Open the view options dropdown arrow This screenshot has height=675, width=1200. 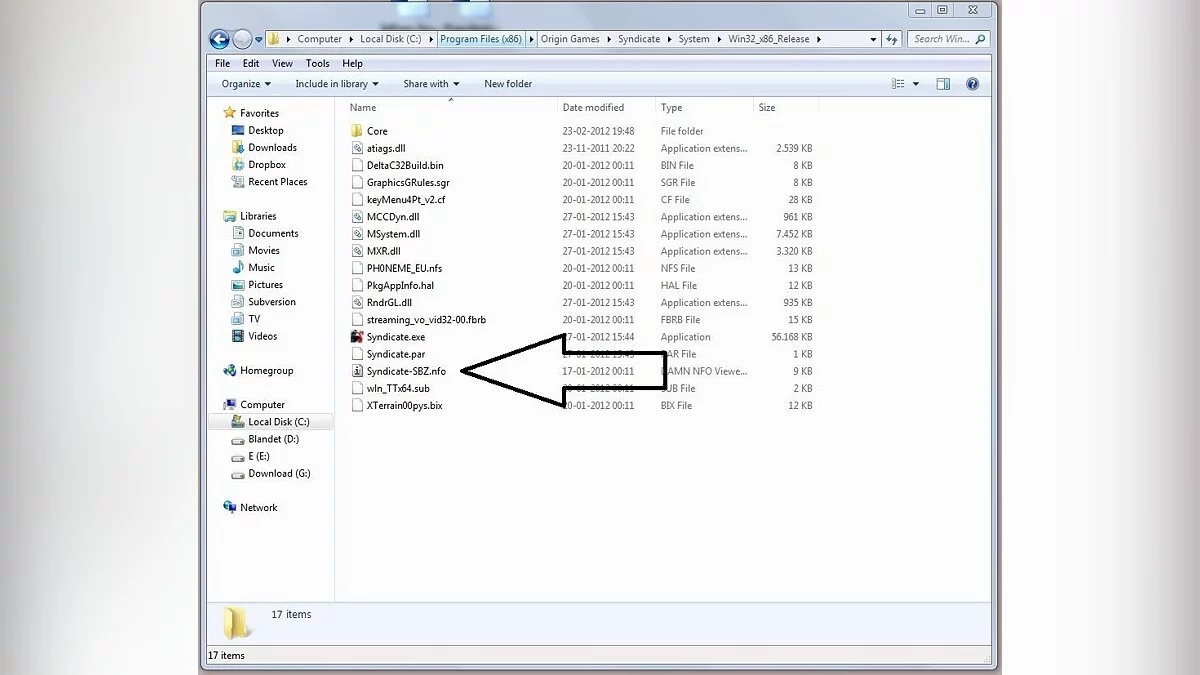pos(916,84)
